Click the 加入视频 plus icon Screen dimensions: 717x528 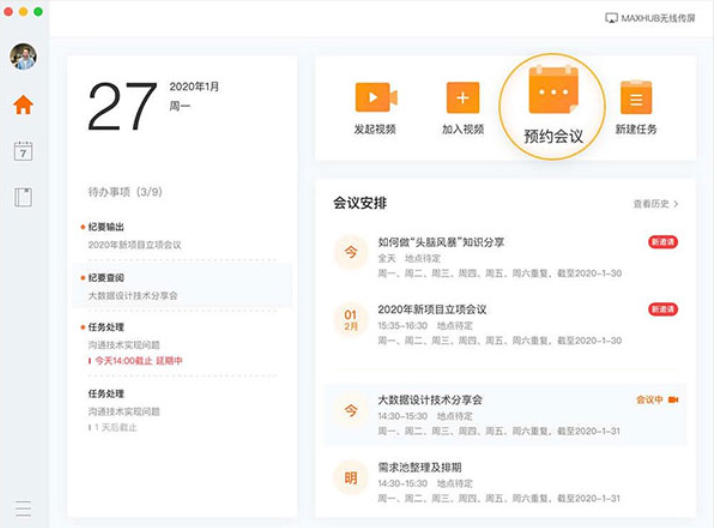(x=463, y=97)
